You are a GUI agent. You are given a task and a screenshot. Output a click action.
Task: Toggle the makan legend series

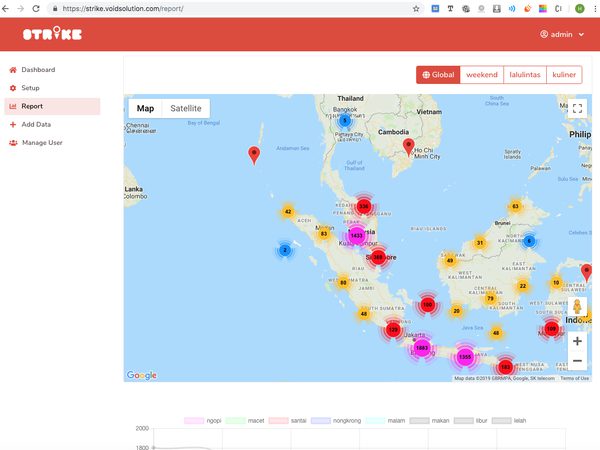click(429, 421)
